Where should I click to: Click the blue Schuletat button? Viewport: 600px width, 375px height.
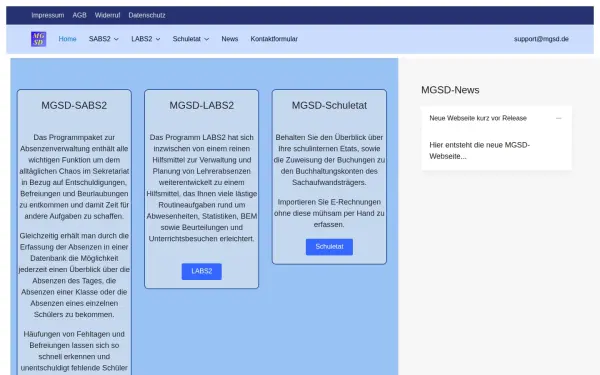tap(329, 247)
